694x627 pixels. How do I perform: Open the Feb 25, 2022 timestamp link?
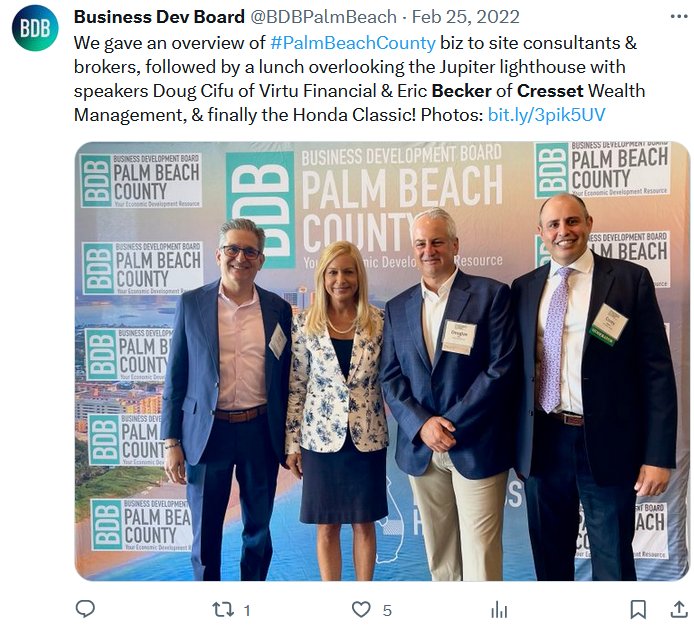click(466, 17)
